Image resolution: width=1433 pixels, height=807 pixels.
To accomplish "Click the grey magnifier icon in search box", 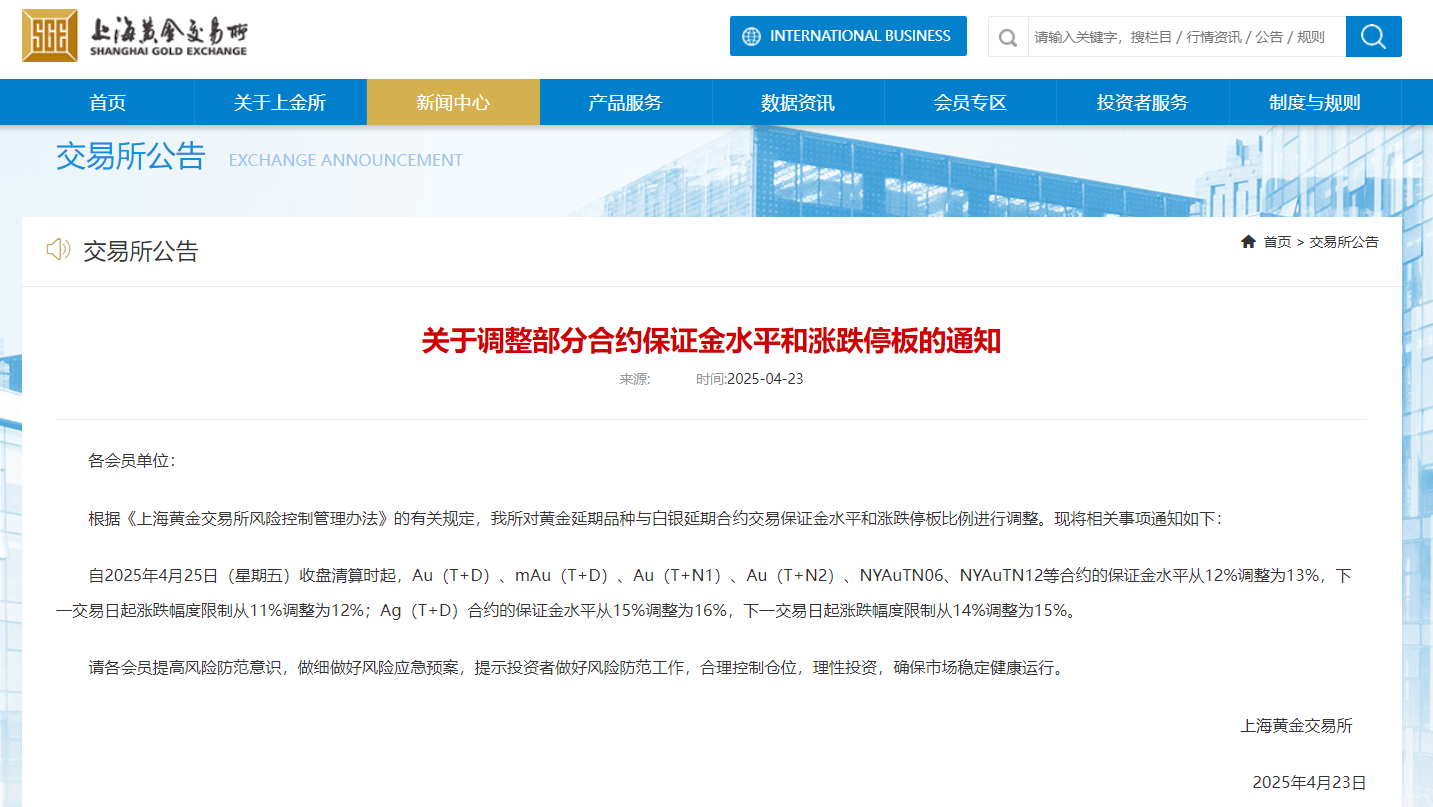I will pyautogui.click(x=1008, y=38).
